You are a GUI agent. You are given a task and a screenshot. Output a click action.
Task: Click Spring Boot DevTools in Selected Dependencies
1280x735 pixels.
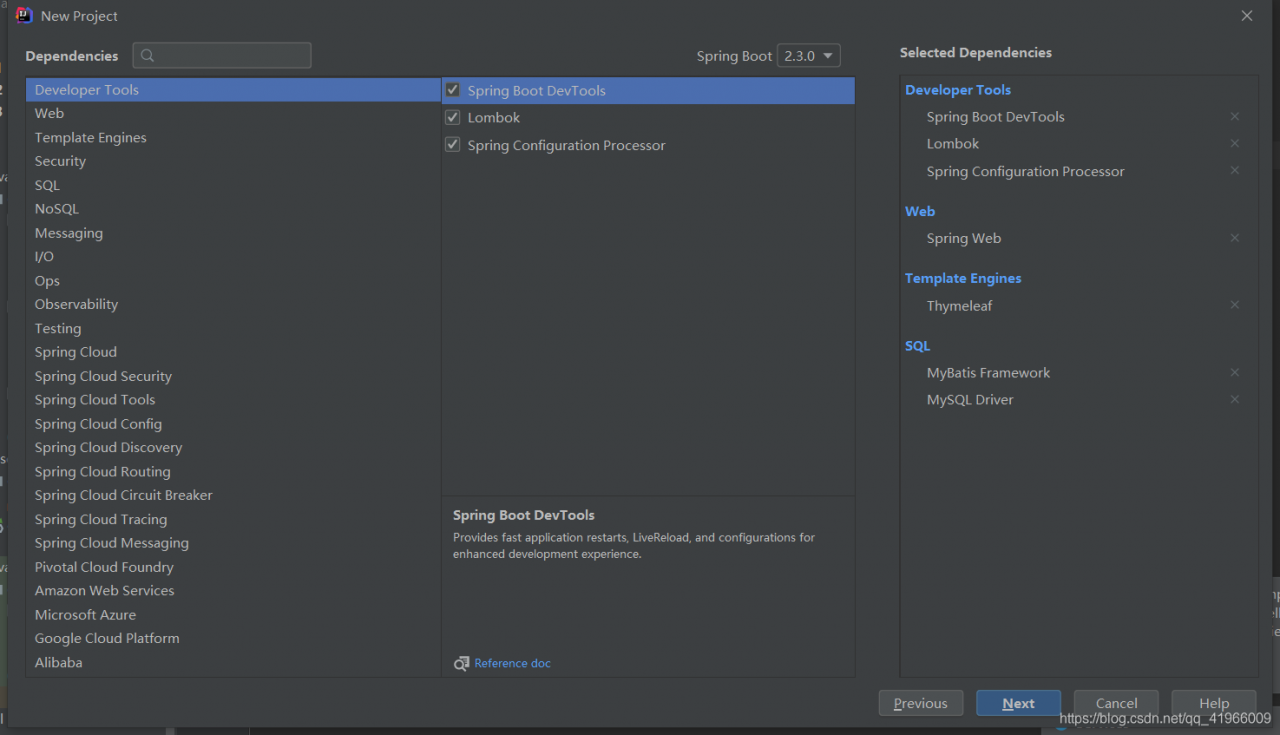(995, 117)
